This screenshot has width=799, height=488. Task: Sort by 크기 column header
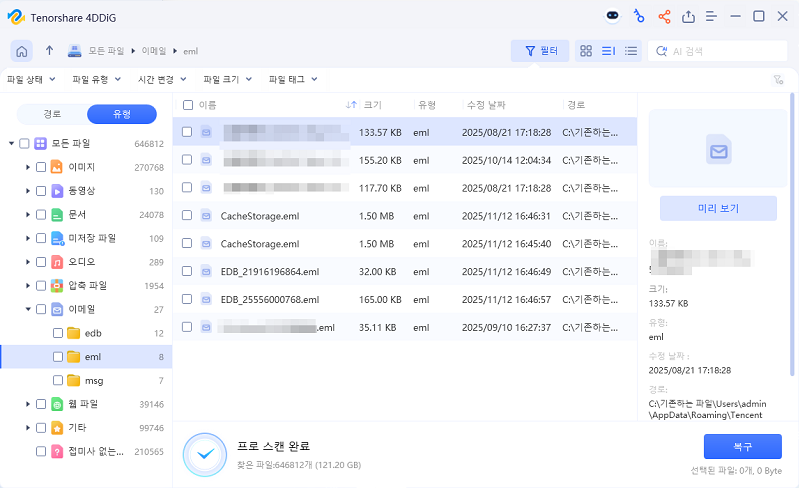(372, 105)
